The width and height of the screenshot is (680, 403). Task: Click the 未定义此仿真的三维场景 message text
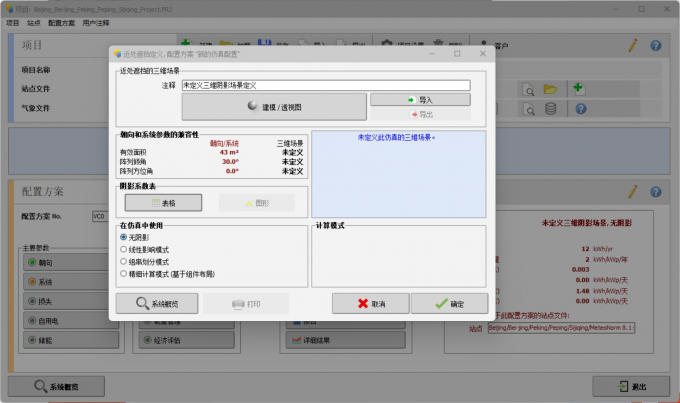tap(396, 138)
